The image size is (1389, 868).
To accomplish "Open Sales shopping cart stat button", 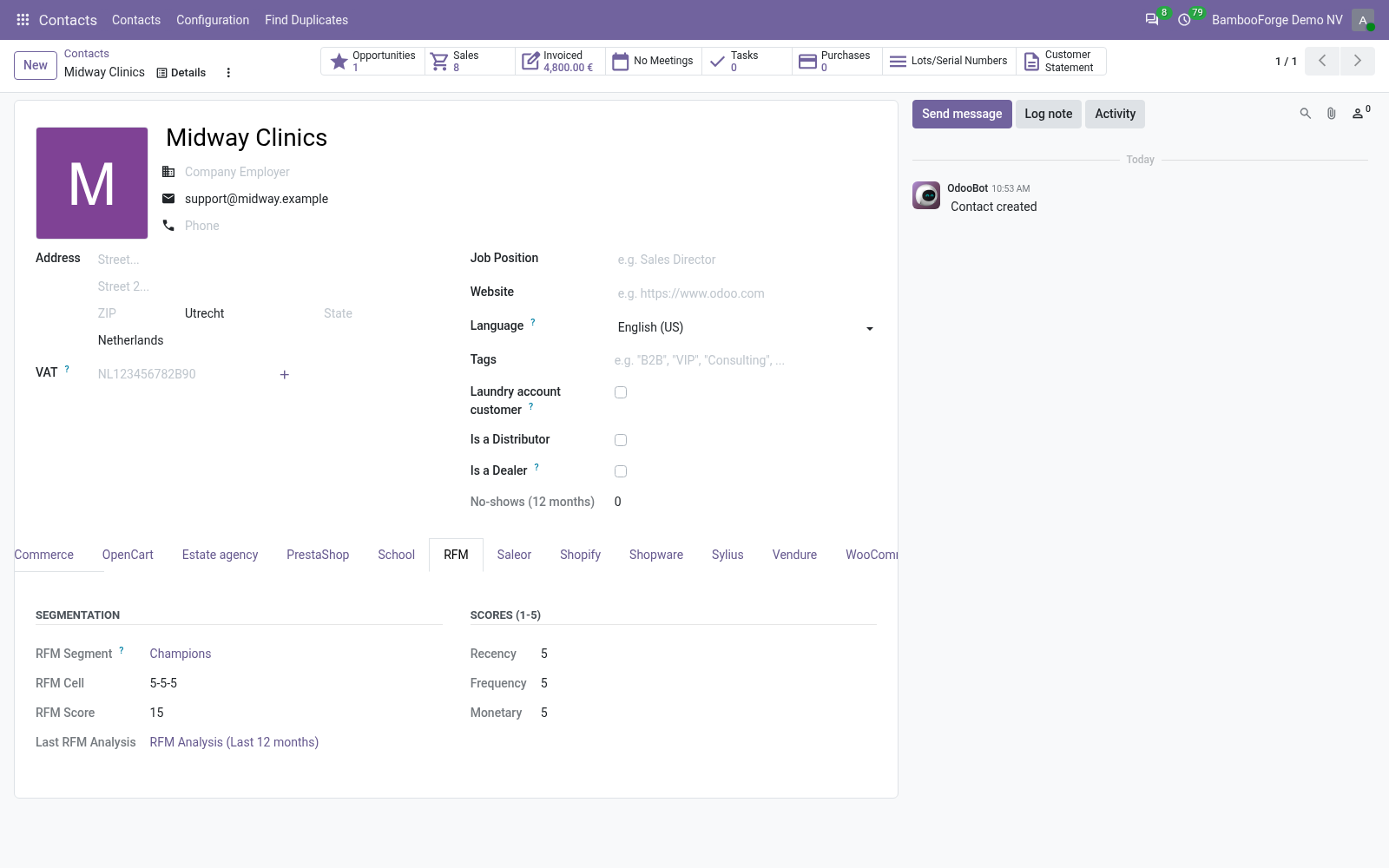I will [470, 61].
